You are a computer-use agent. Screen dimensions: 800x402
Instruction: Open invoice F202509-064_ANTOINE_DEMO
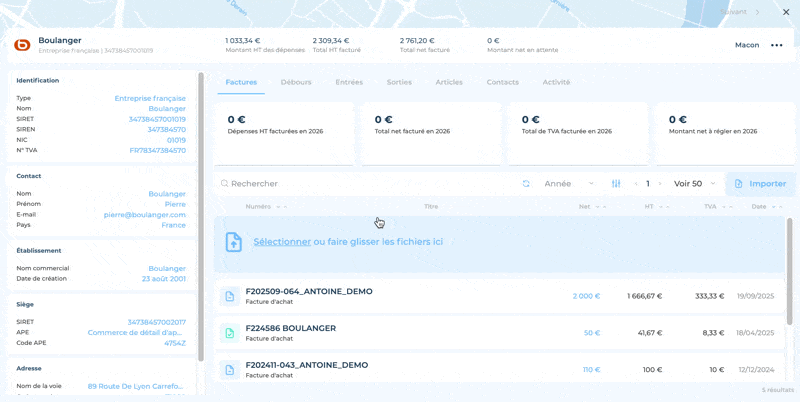500,296
